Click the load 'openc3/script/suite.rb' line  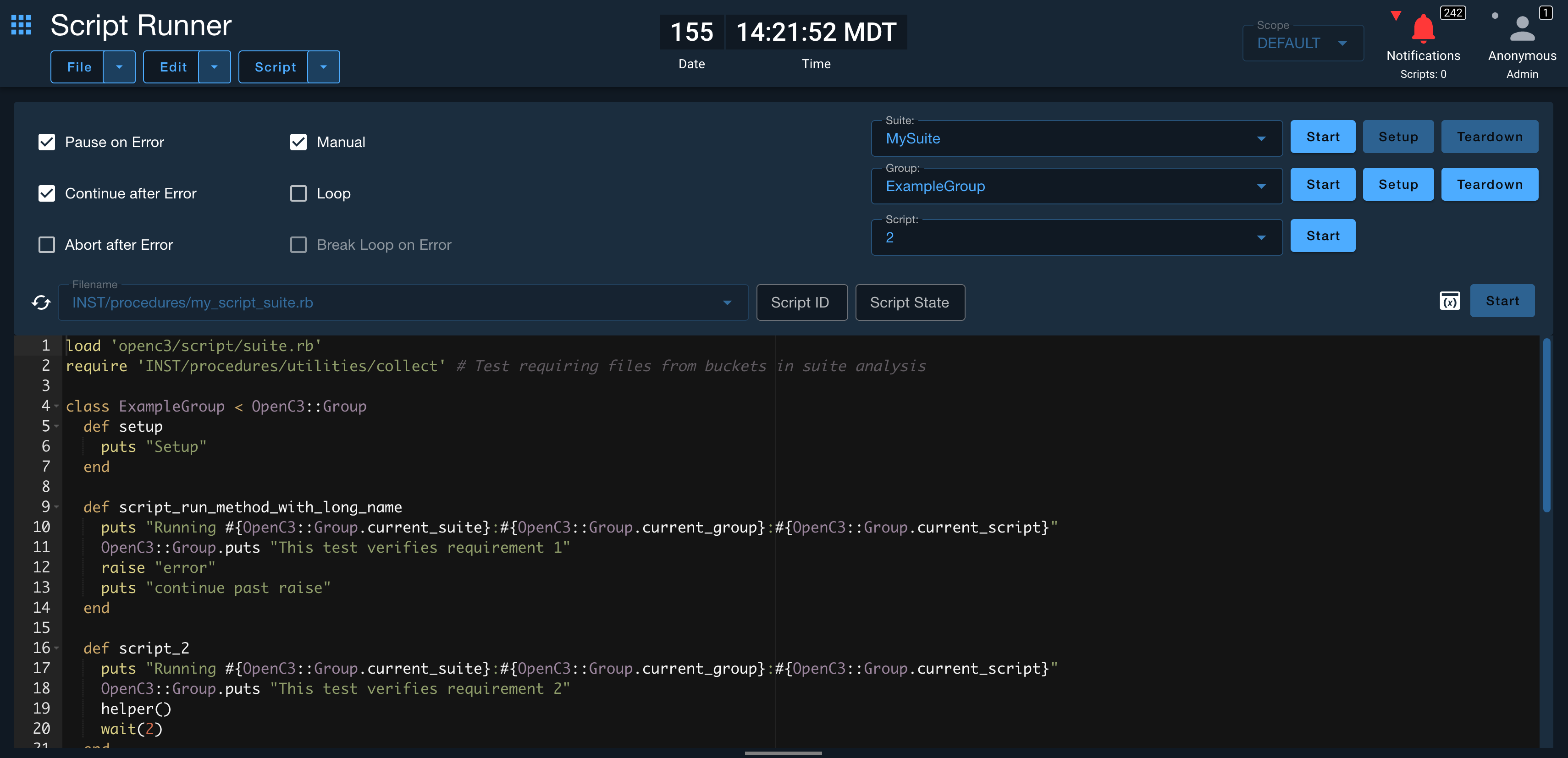click(193, 346)
